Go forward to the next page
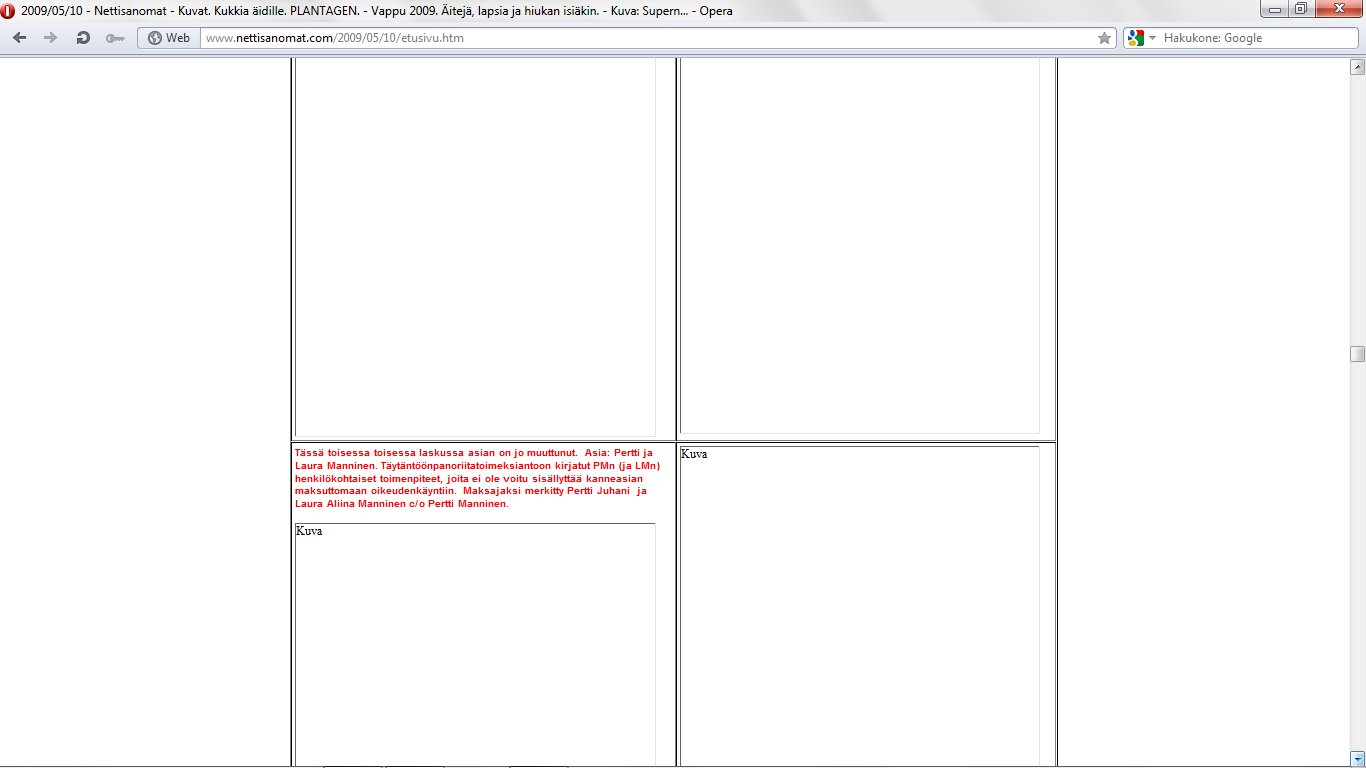Image resolution: width=1366 pixels, height=768 pixels. coord(51,38)
